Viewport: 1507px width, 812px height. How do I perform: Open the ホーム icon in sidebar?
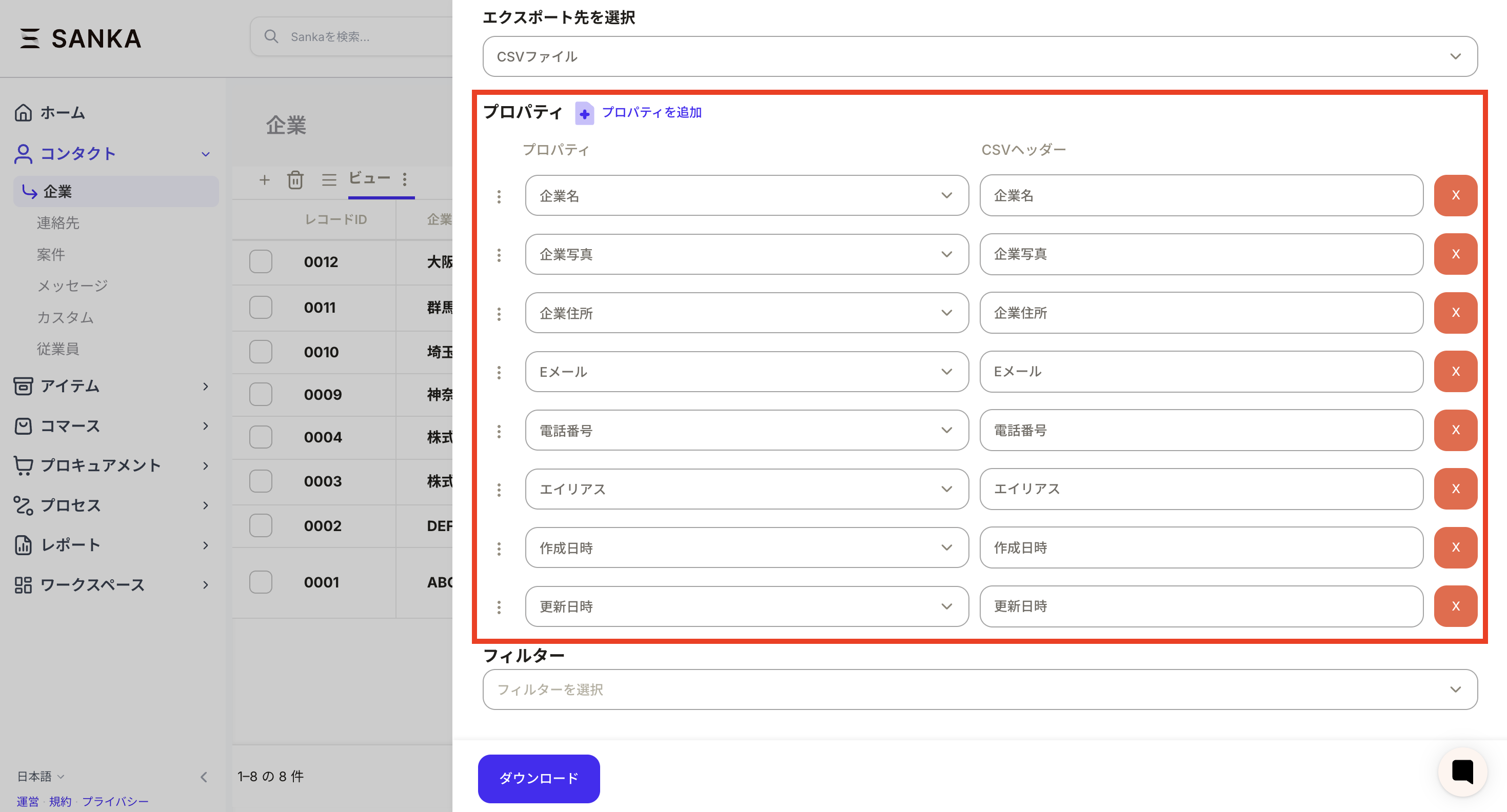click(24, 112)
